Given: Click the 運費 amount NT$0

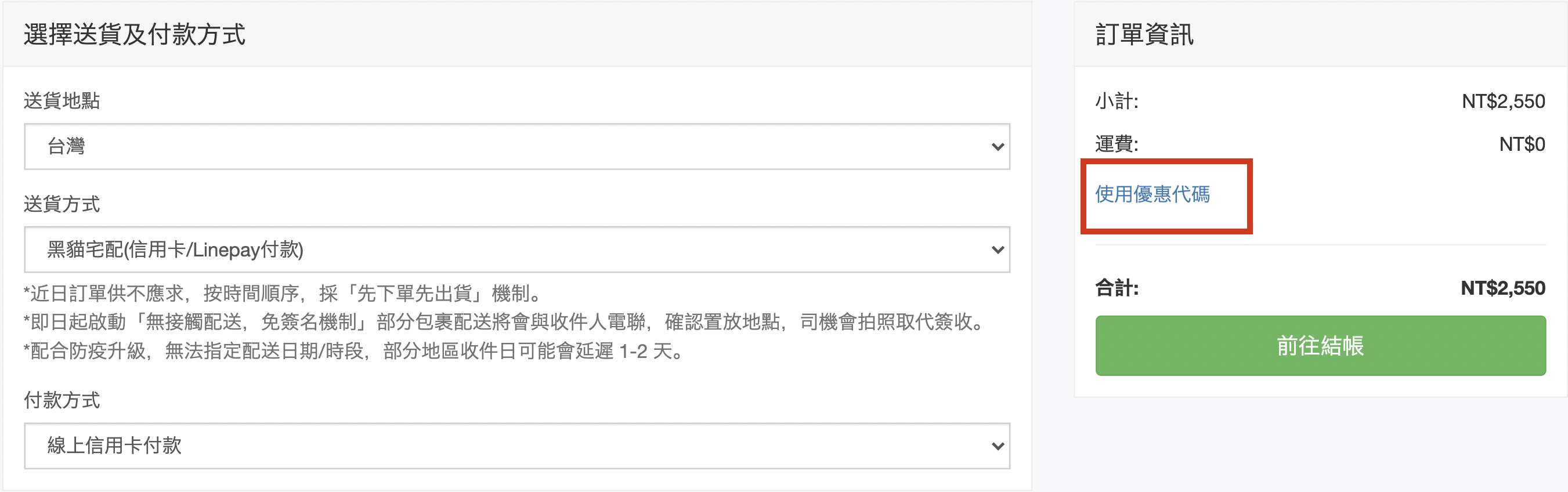Looking at the screenshot, I should (x=1522, y=144).
